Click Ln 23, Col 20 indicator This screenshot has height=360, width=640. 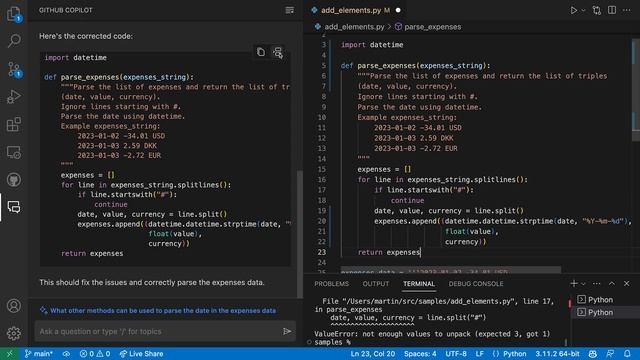373,353
